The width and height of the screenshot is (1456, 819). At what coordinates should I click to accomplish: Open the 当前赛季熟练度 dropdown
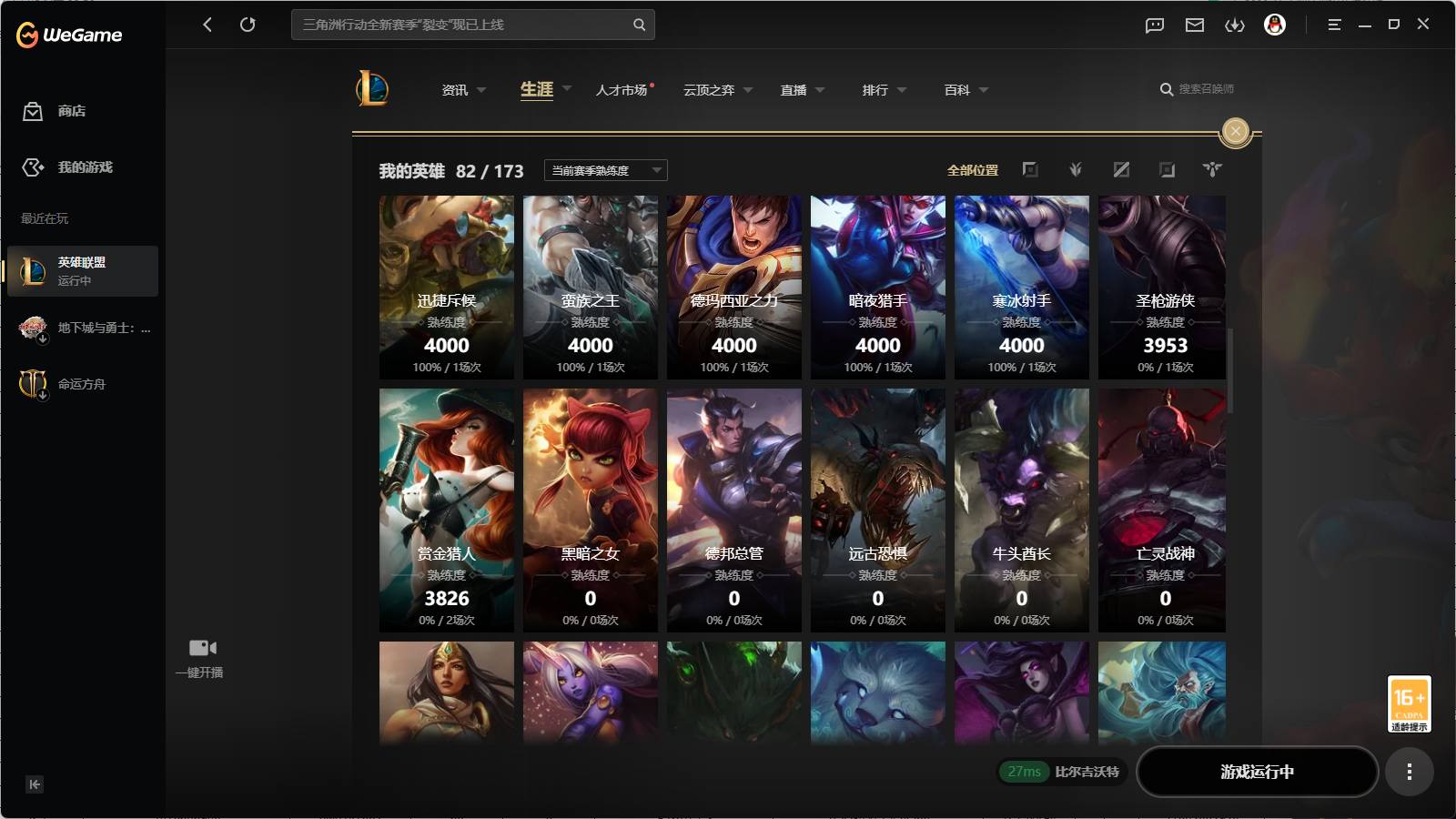[x=606, y=170]
